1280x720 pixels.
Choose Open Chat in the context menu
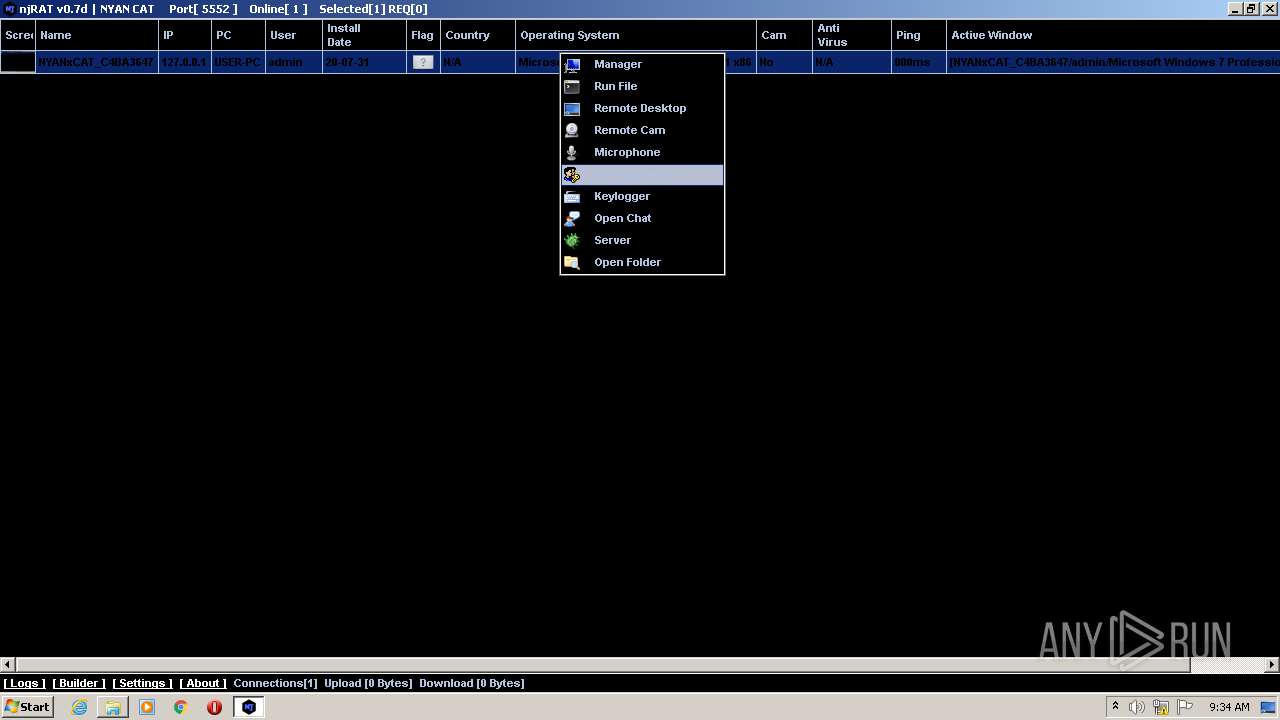pos(642,218)
